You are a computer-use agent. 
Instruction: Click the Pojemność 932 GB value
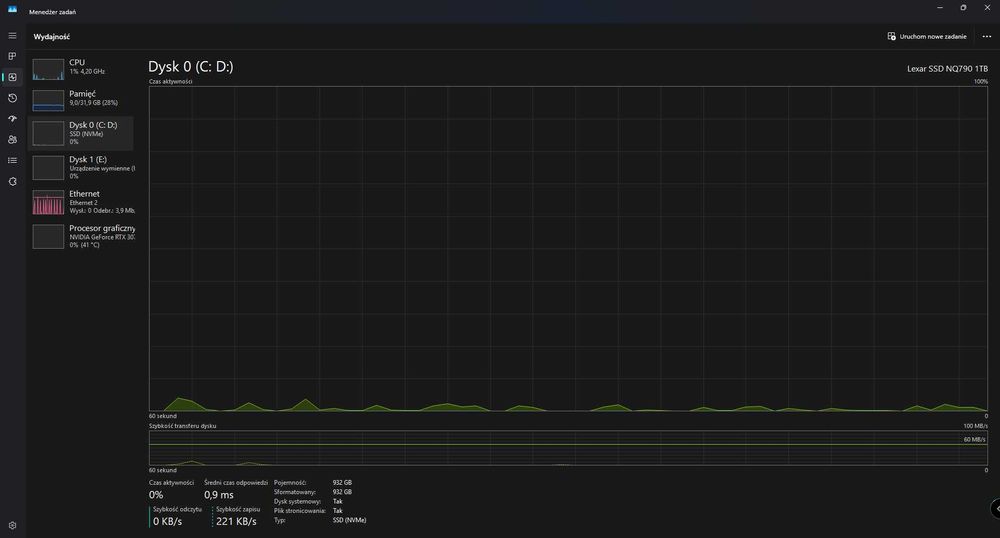click(342, 483)
